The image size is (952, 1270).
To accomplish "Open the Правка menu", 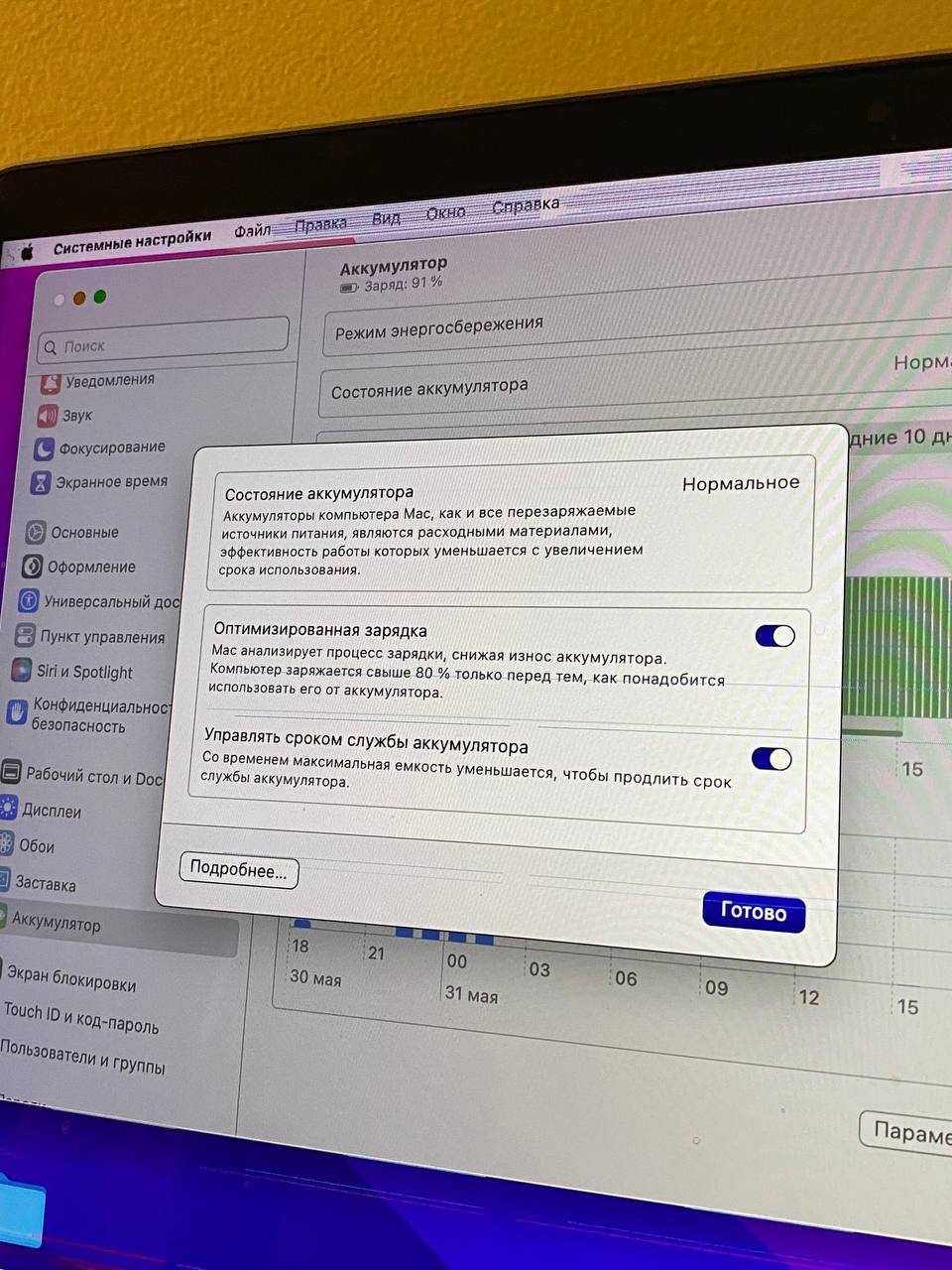I will coord(320,225).
